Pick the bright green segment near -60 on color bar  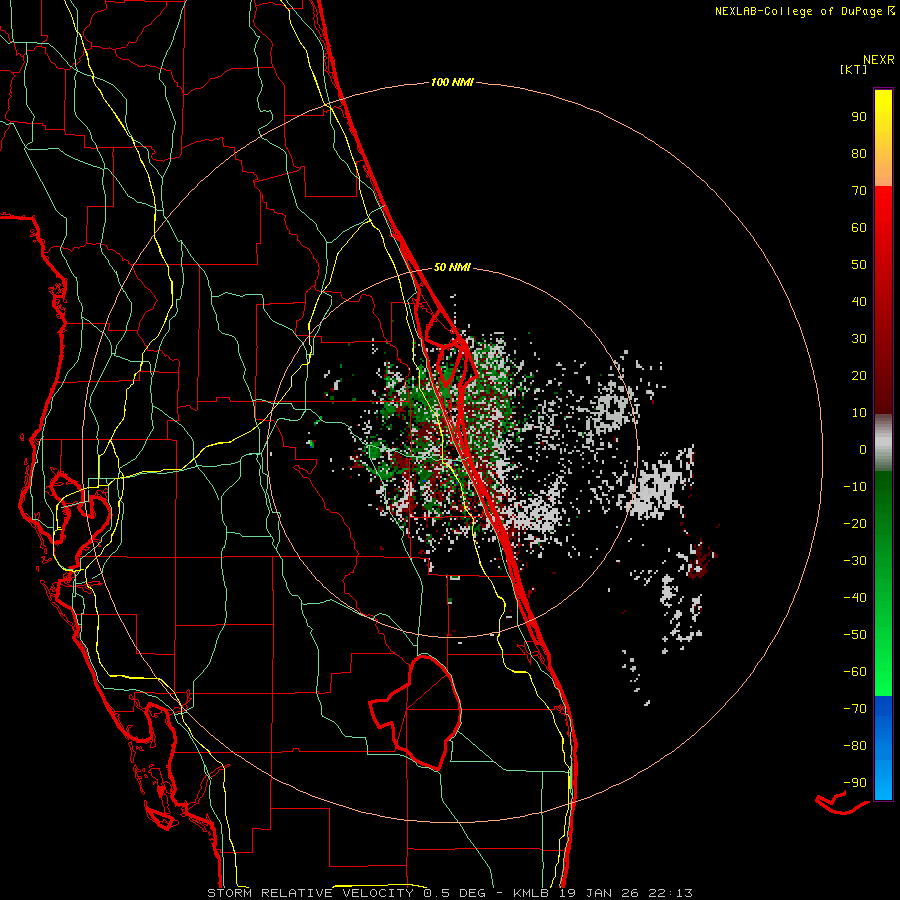(883, 677)
